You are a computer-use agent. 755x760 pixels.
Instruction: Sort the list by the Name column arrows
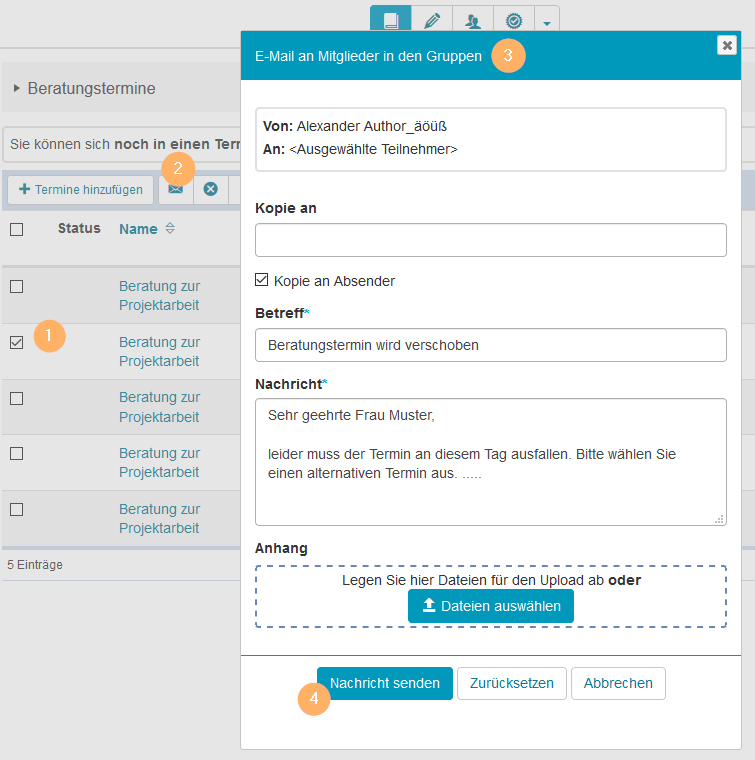coord(170,229)
